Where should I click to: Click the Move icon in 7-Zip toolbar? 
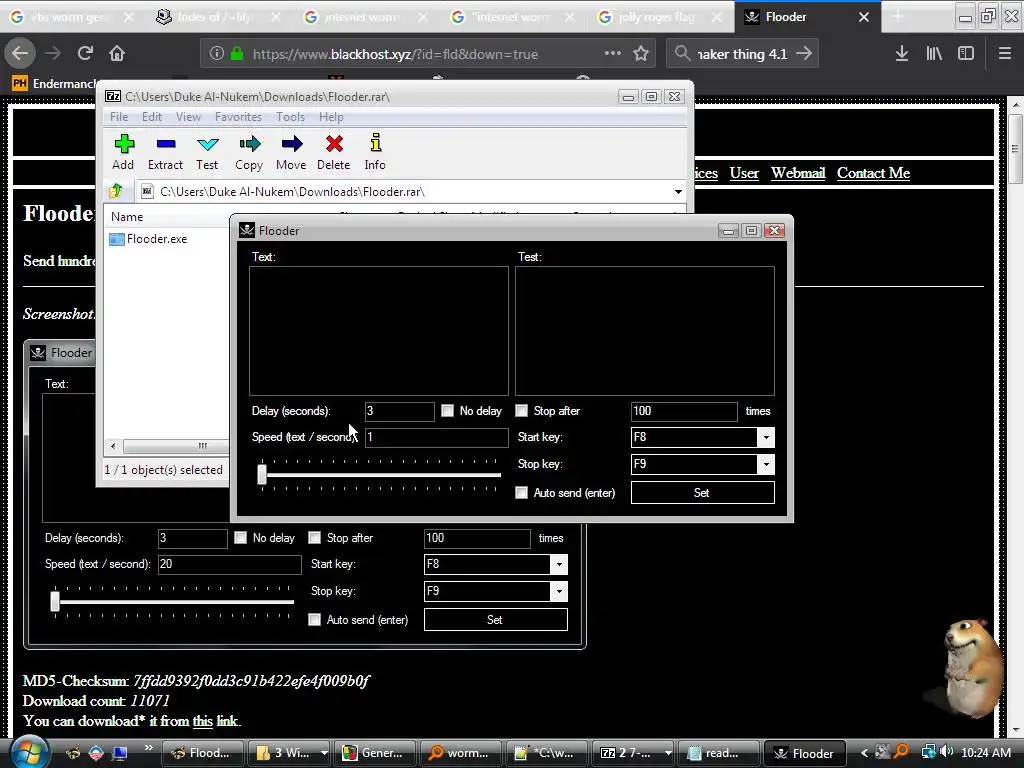pos(291,152)
